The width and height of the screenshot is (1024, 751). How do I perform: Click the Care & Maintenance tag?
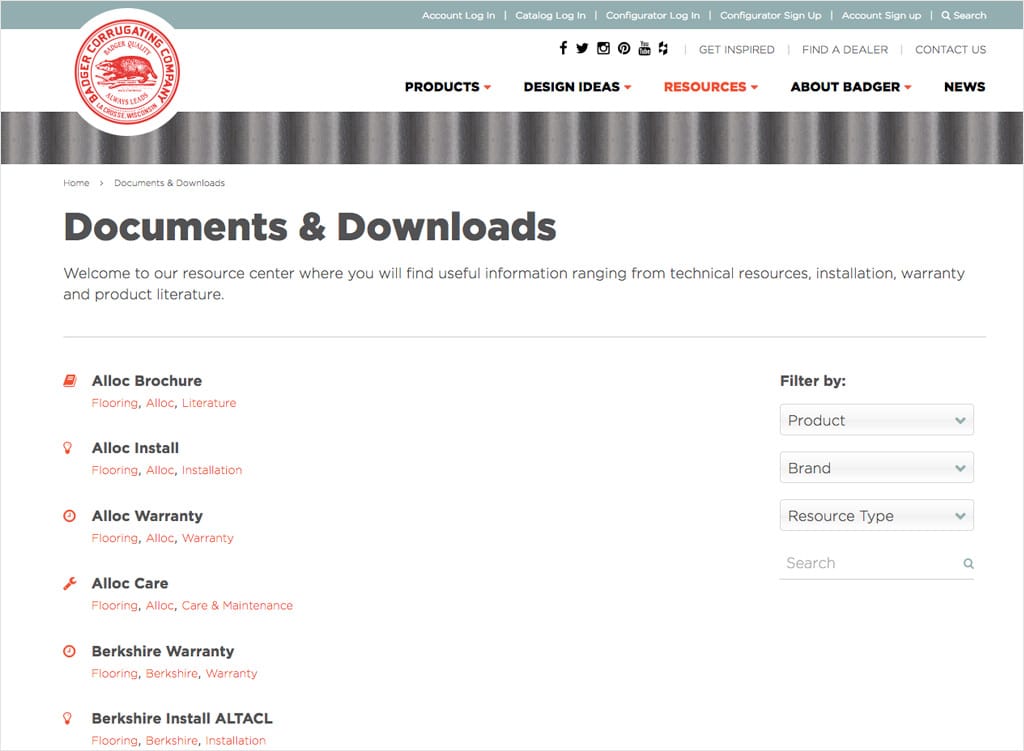[x=237, y=605]
